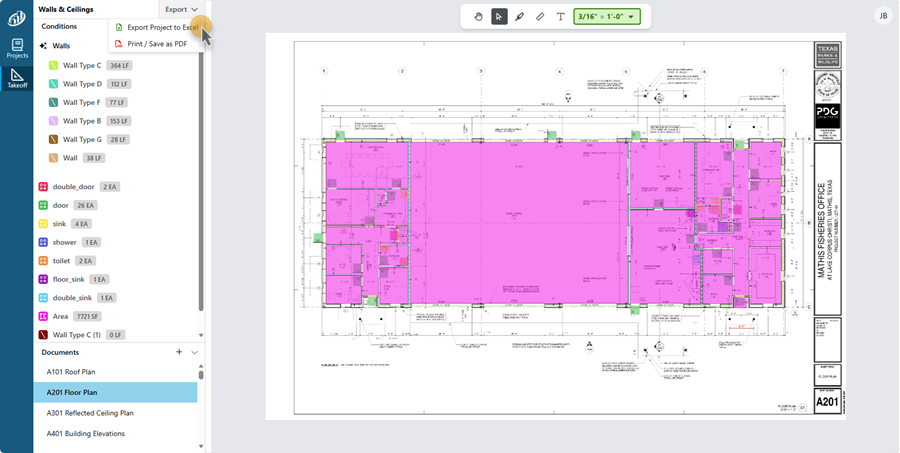Screen dimensions: 900x453
Task: Select the Wall Type C (1) label
Action: tap(77, 335)
